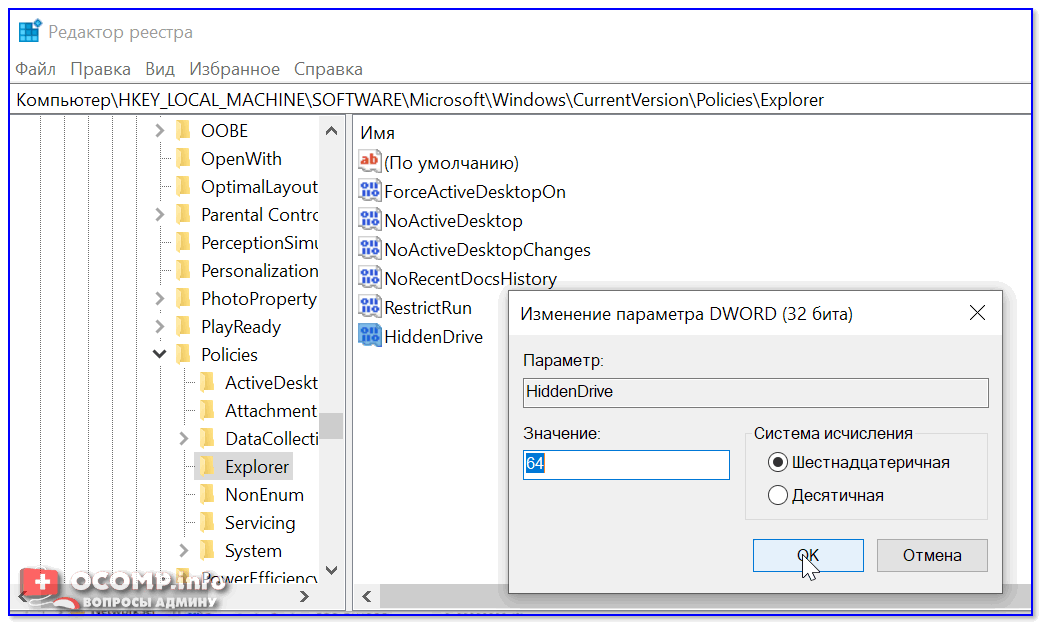The width and height of the screenshot is (1041, 624).
Task: Collapse the Policies tree node
Action: (x=159, y=354)
